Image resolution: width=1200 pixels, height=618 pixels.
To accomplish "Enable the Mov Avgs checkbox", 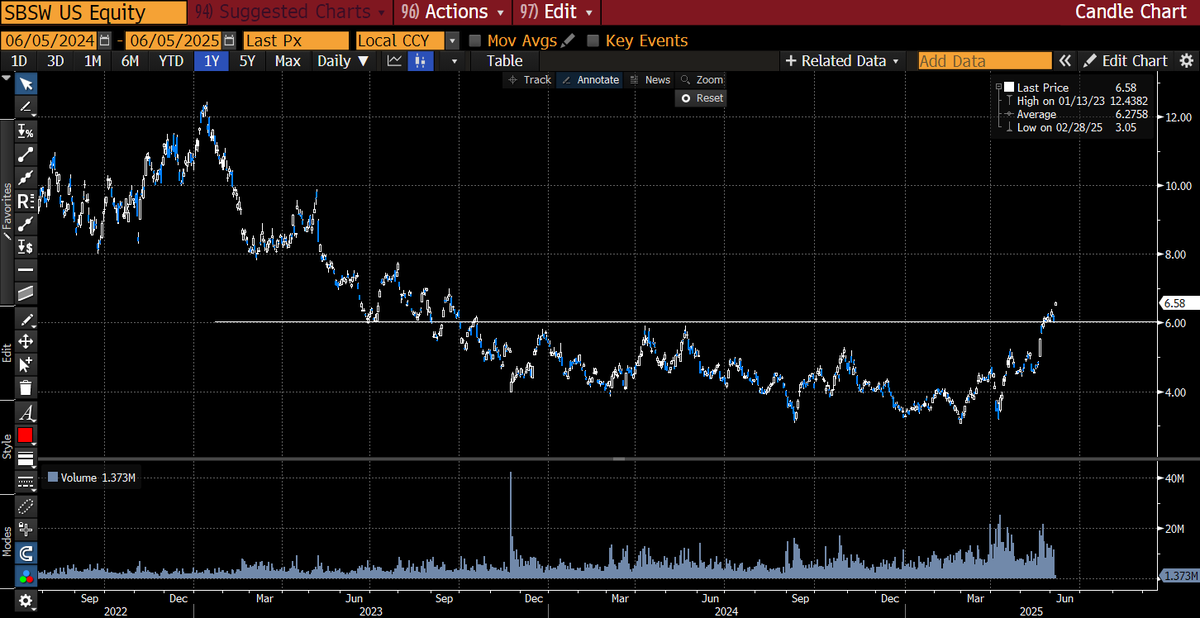I will 475,41.
